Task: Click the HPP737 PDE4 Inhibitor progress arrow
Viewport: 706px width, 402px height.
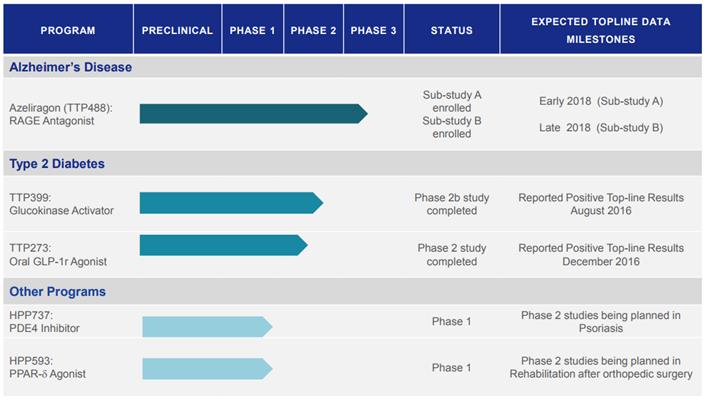Action: 206,327
